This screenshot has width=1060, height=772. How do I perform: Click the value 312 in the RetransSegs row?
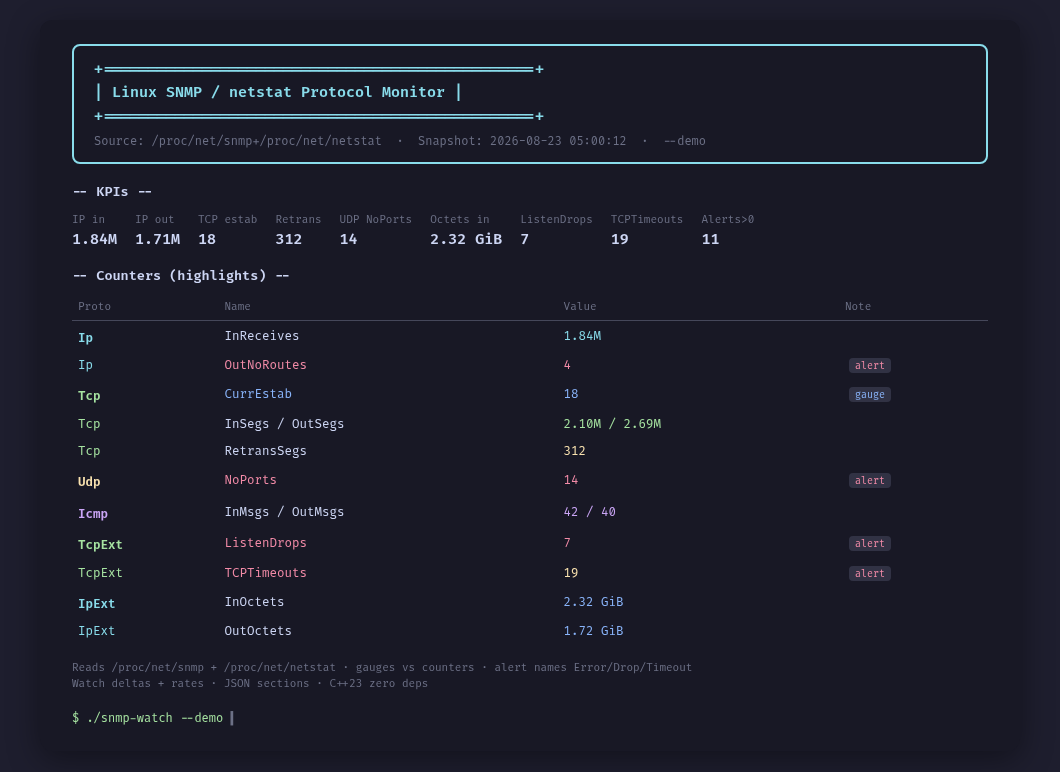(x=575, y=451)
